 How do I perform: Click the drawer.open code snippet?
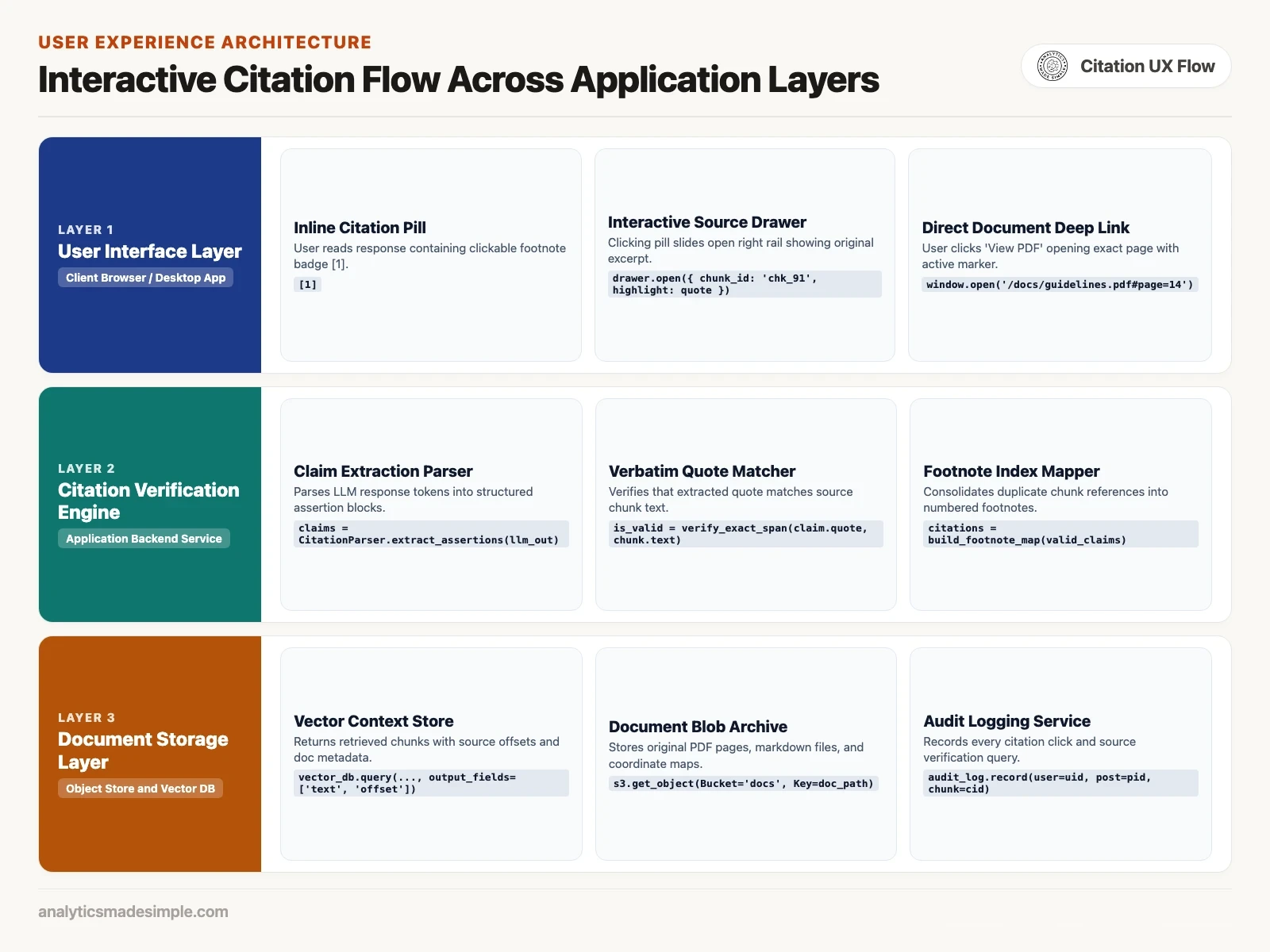point(745,284)
